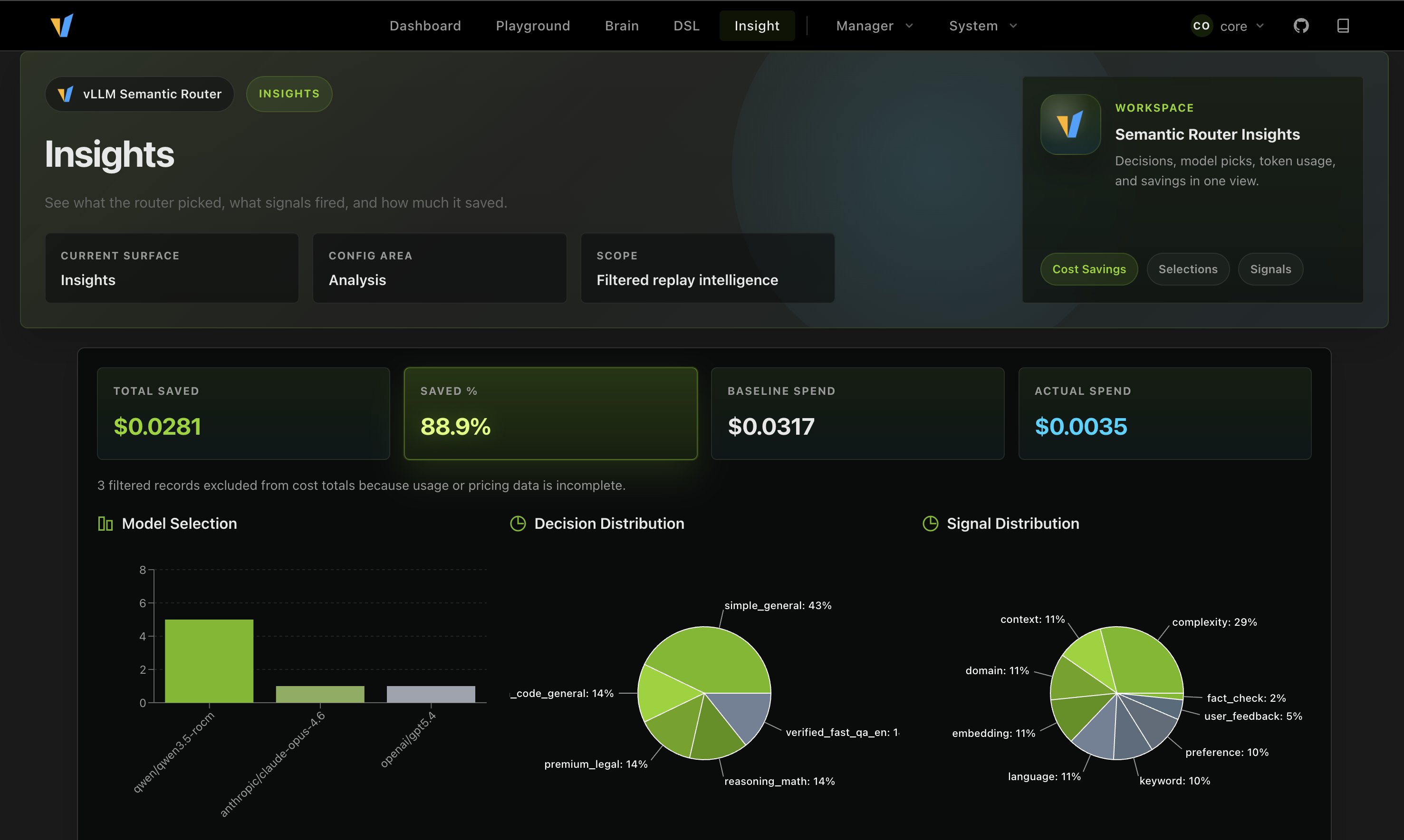Open the Playground tab
The width and height of the screenshot is (1404, 840).
coord(533,26)
